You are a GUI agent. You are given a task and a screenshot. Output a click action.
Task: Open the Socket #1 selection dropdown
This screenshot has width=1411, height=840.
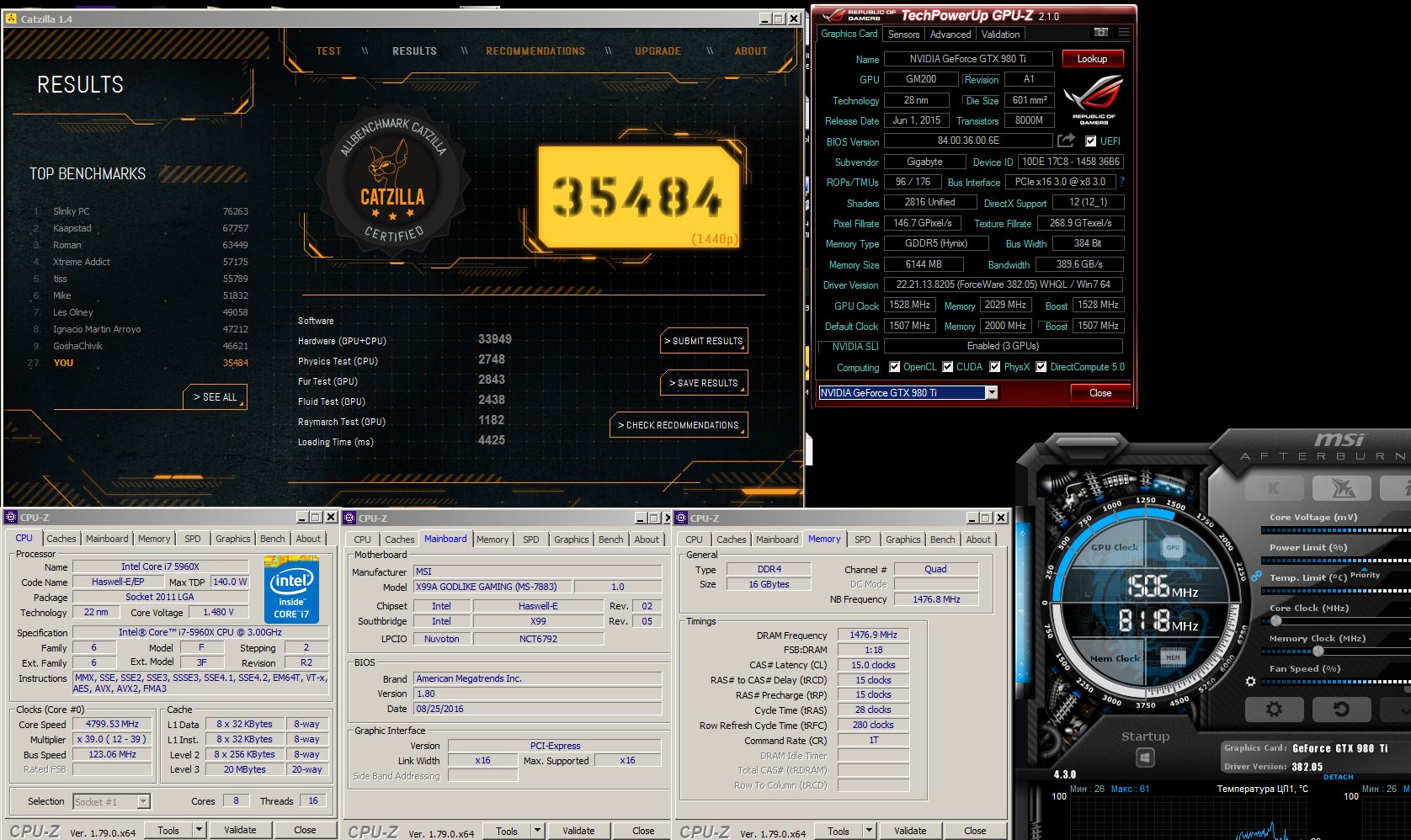pos(143,801)
